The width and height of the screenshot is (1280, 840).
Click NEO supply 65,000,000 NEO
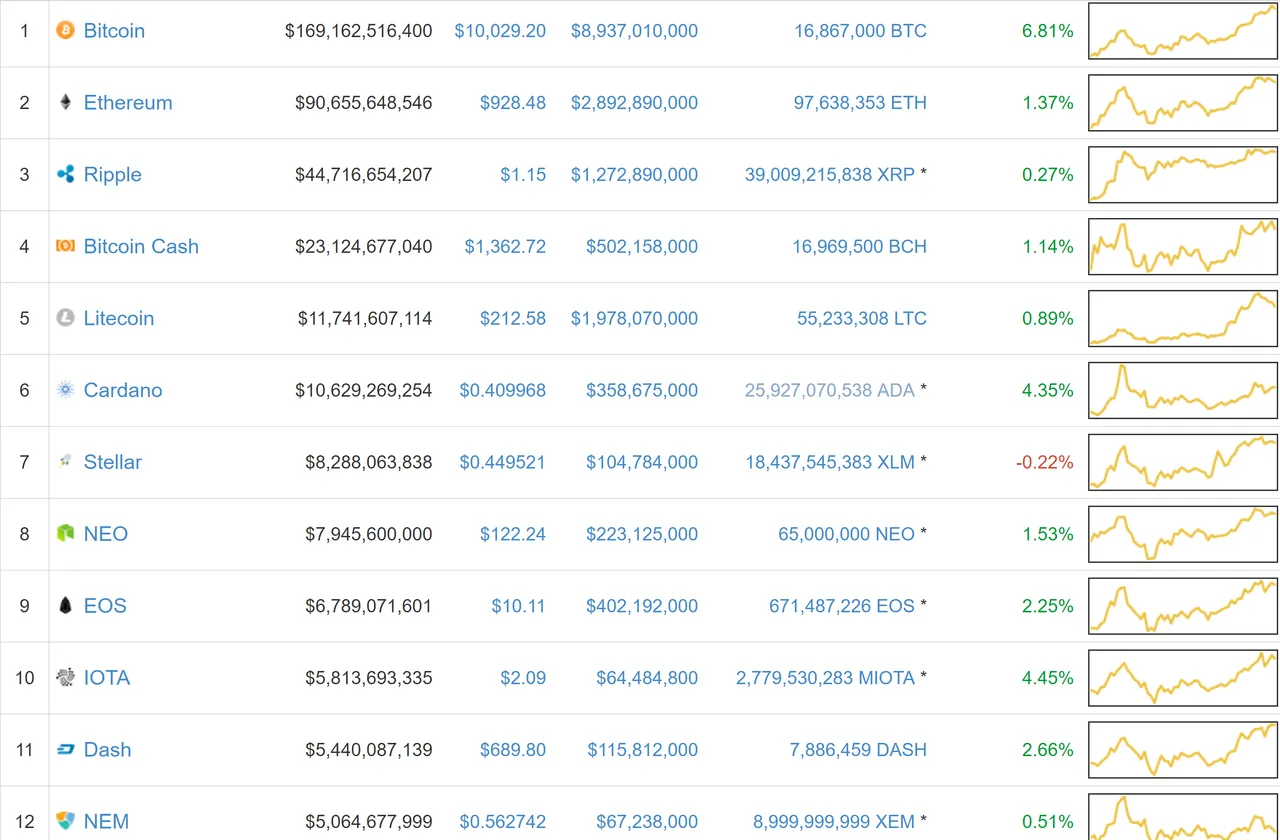tap(847, 535)
